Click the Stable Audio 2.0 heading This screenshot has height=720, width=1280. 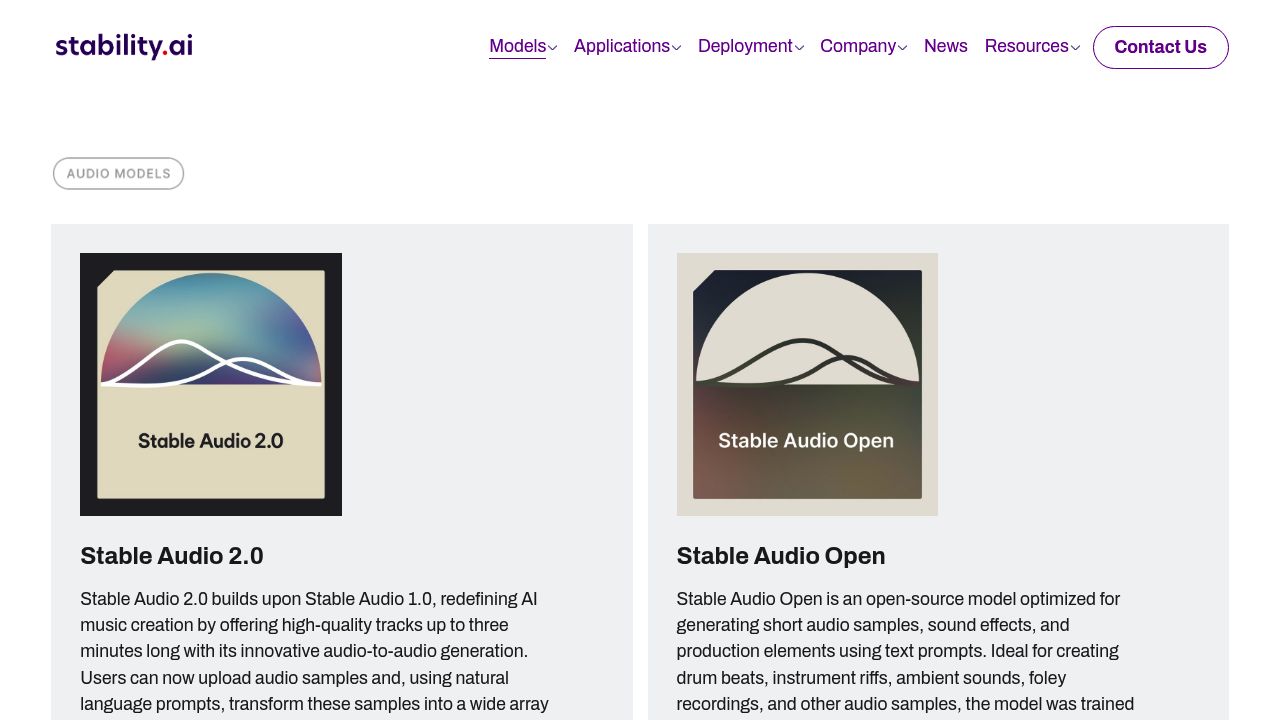coord(172,556)
